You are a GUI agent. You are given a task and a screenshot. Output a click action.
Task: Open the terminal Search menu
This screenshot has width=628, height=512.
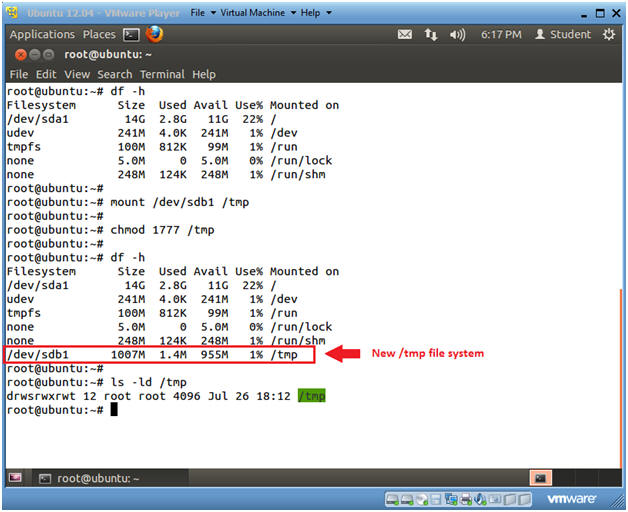pyautogui.click(x=115, y=75)
